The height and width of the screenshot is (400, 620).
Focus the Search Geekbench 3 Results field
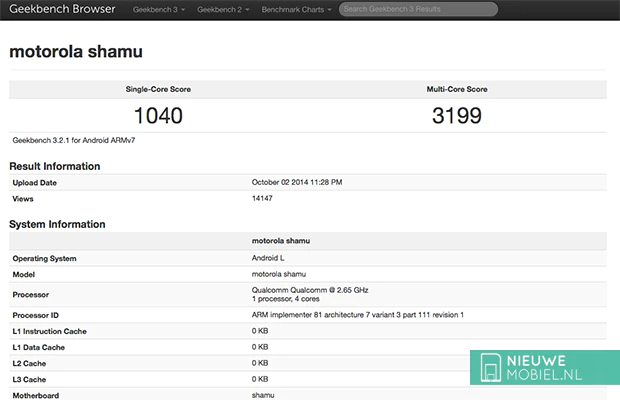click(418, 9)
